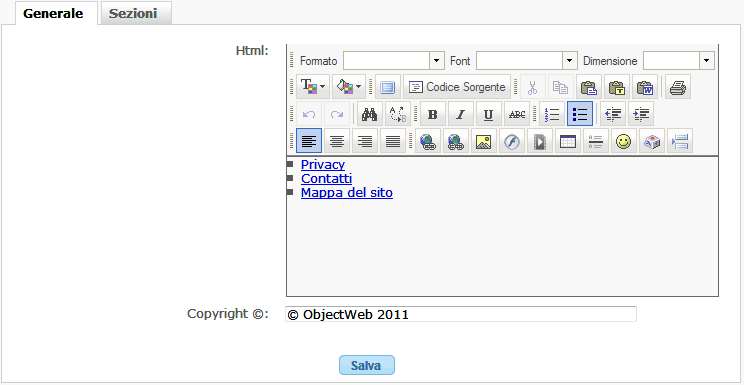Click the colorful cube icon
The height and width of the screenshot is (385, 744).
click(651, 141)
